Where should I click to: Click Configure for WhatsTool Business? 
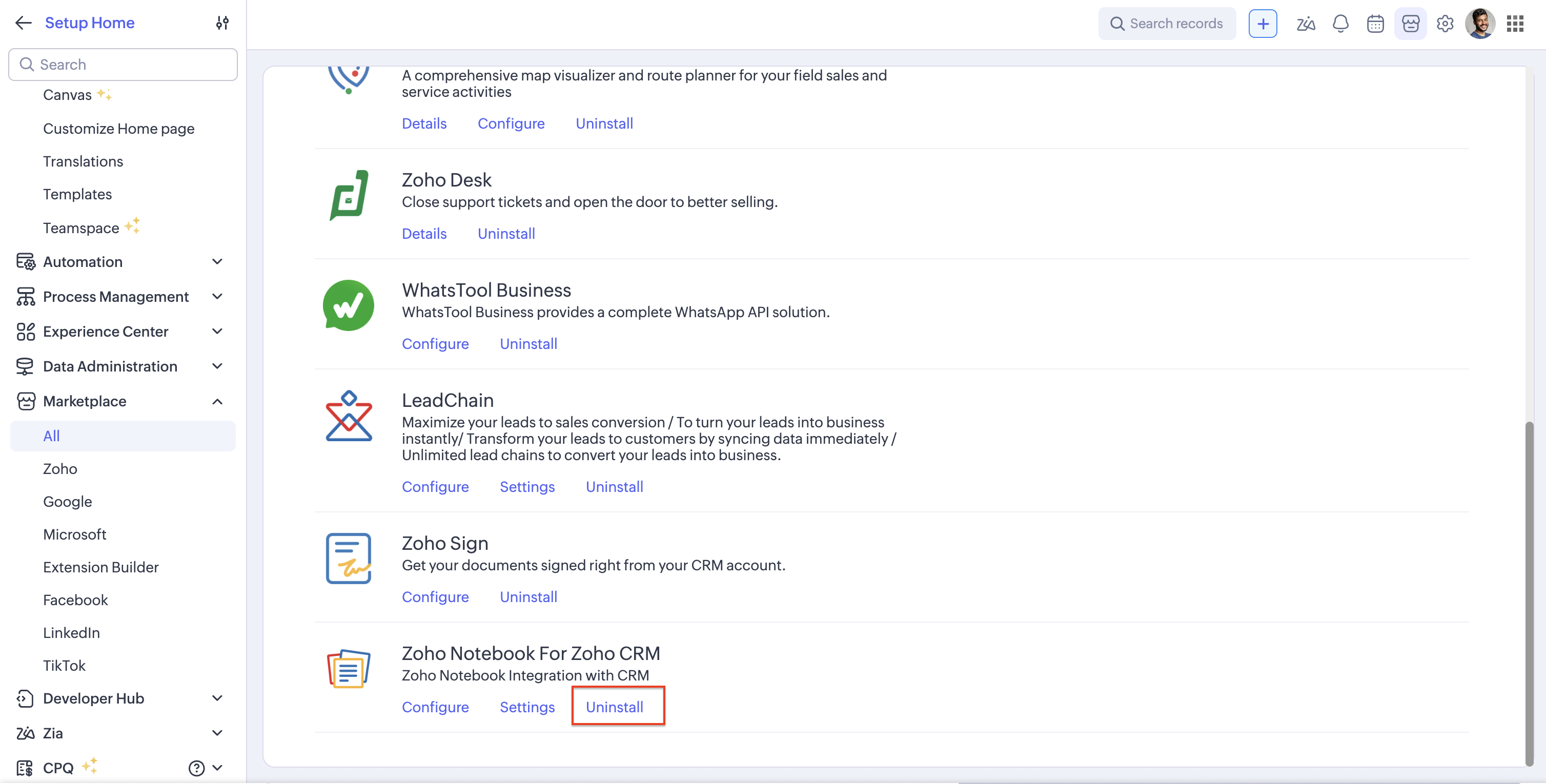(435, 344)
